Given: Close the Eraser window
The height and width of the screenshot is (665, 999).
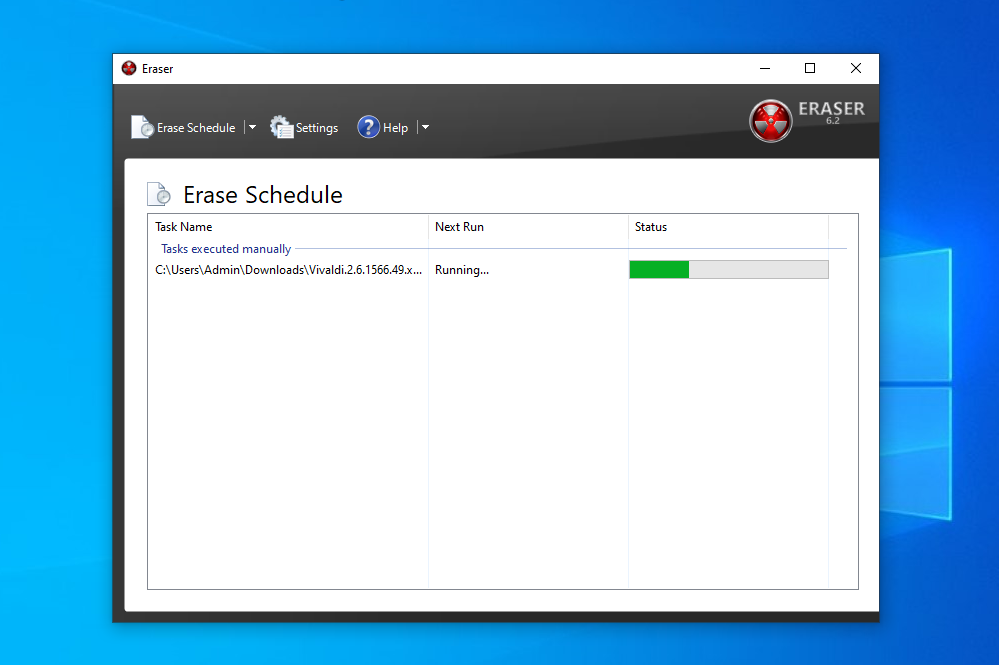Looking at the screenshot, I should pos(856,69).
